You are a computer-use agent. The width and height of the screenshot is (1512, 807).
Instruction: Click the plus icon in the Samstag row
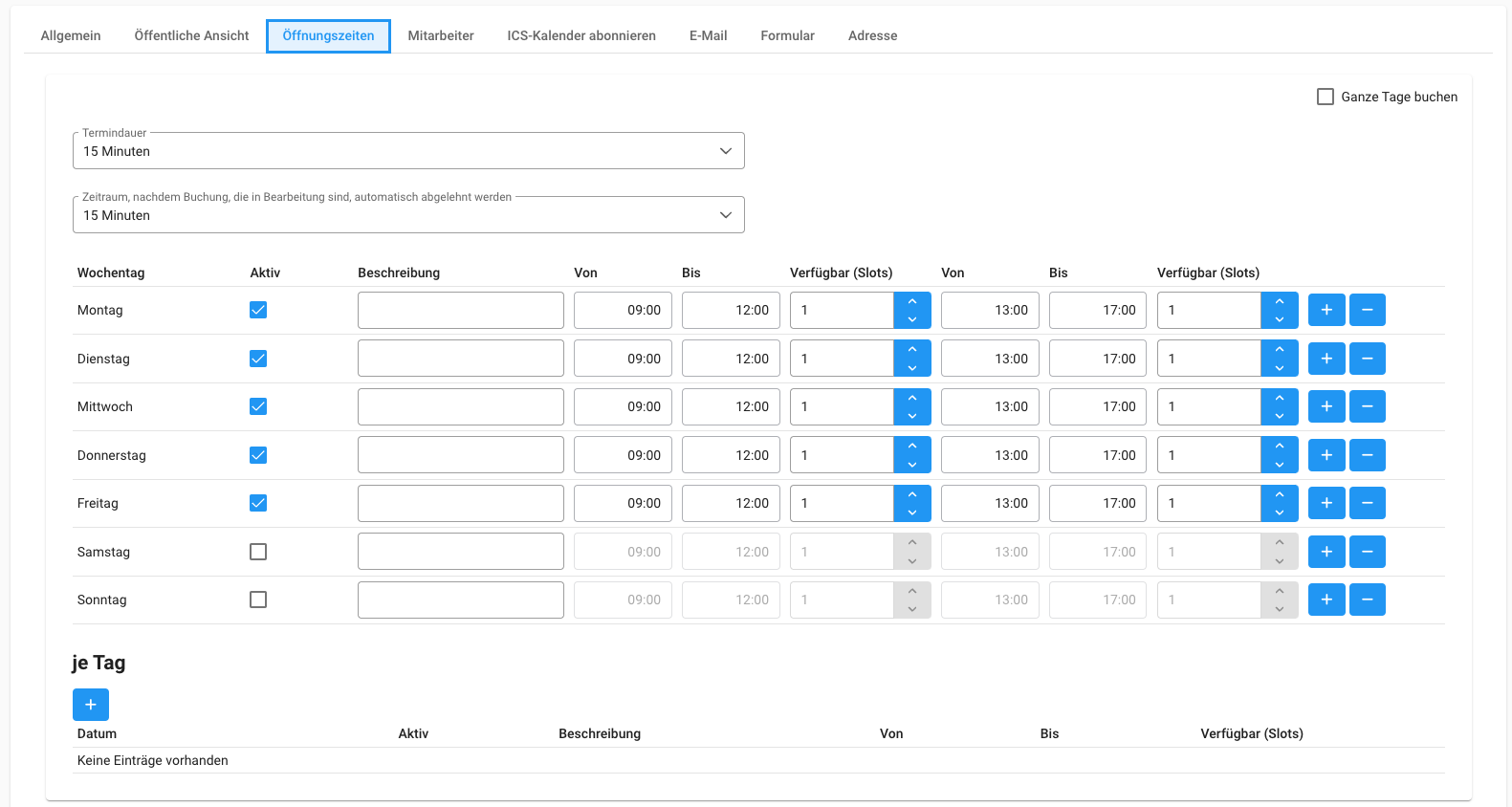tap(1326, 552)
